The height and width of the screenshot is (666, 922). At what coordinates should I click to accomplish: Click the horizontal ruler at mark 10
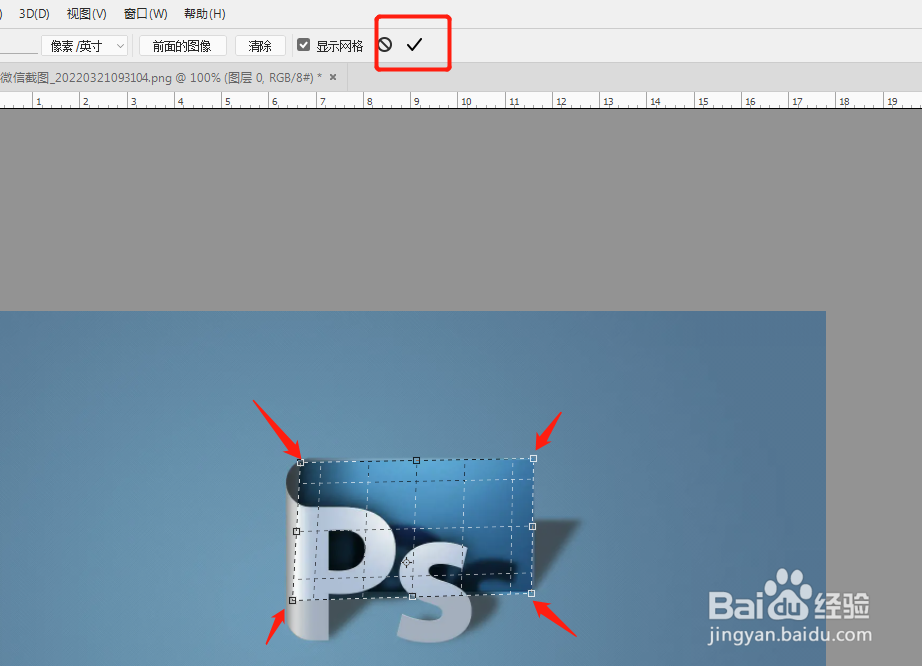tap(466, 101)
